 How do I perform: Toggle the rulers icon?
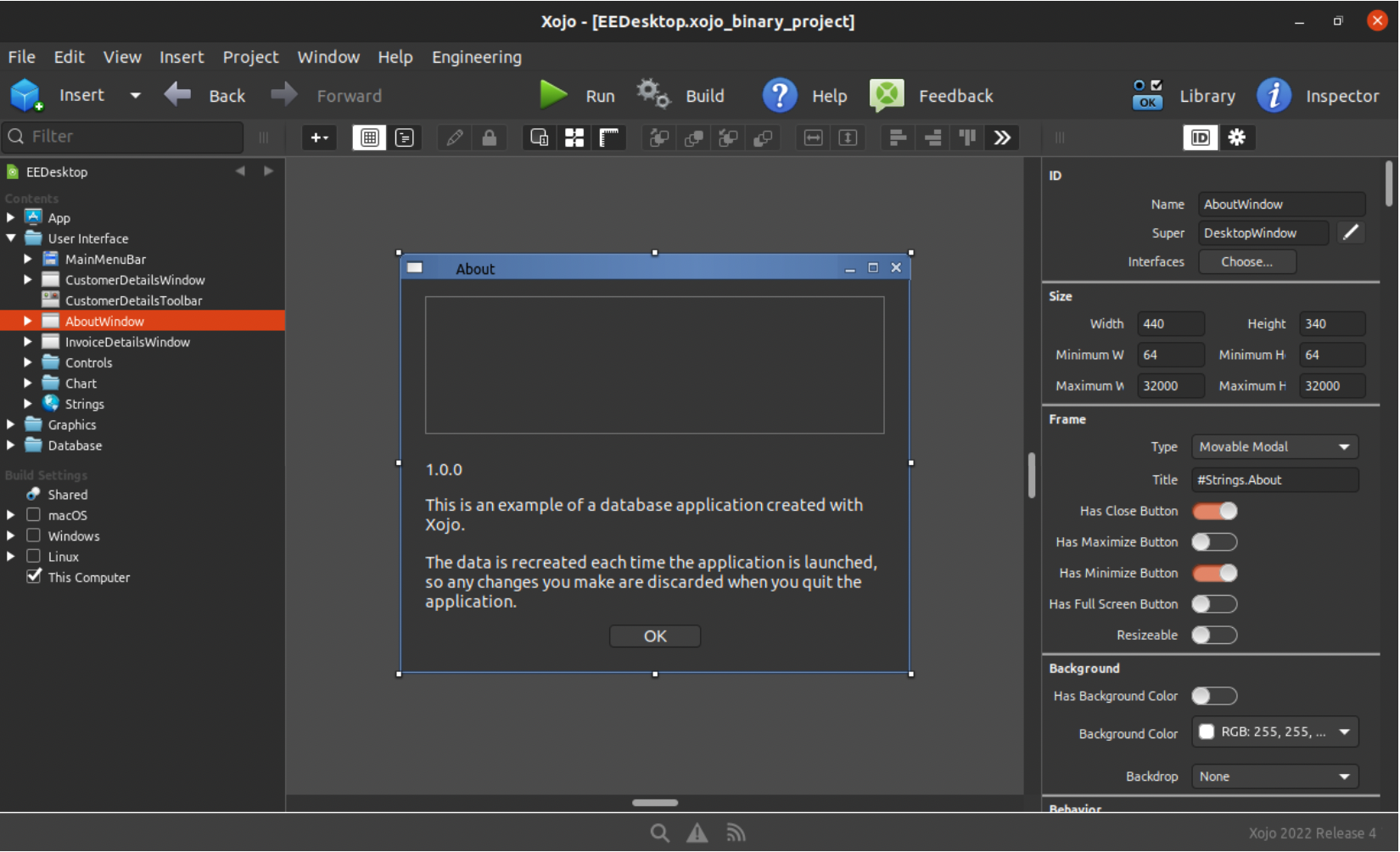(x=609, y=137)
